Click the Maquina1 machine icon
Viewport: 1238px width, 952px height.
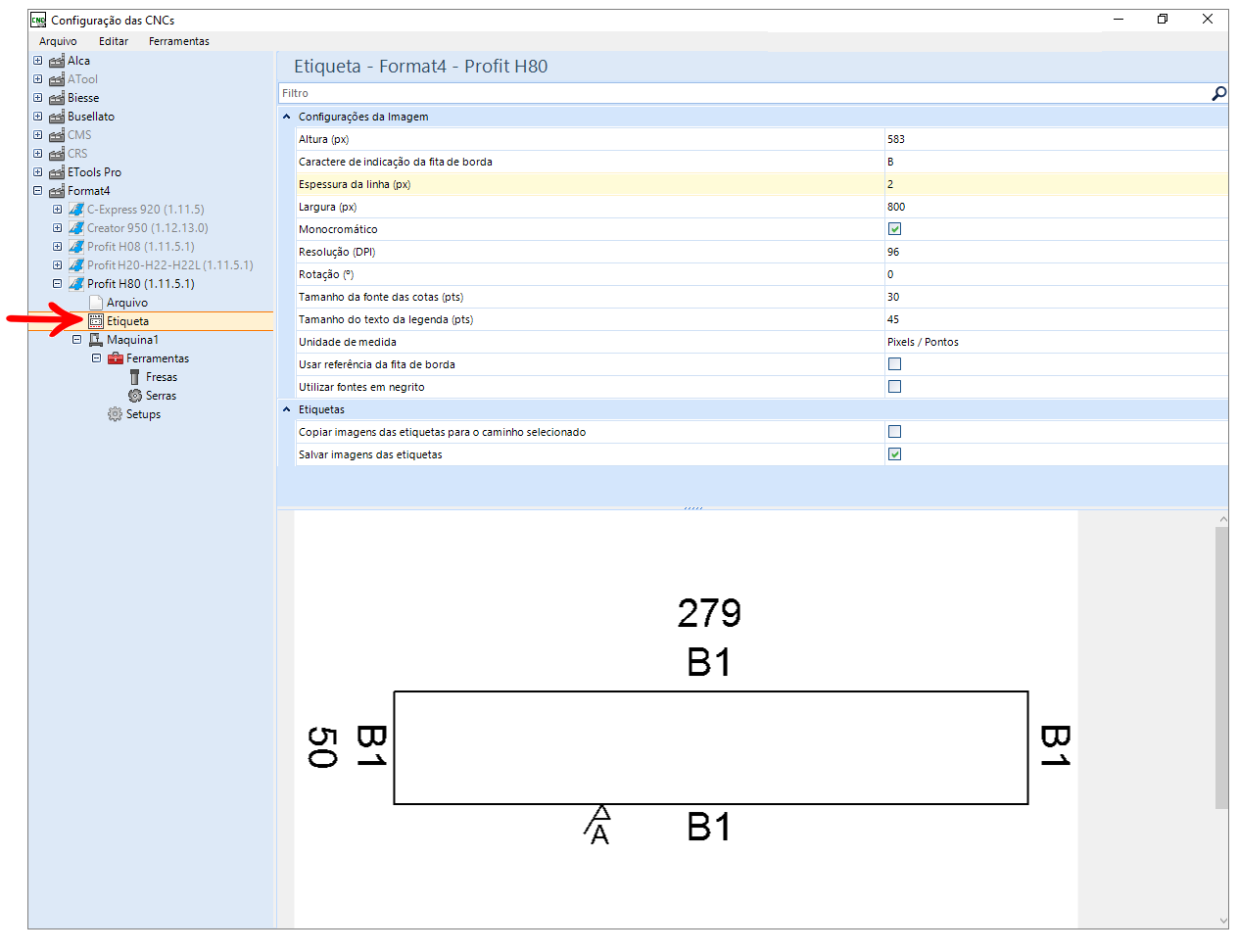96,340
